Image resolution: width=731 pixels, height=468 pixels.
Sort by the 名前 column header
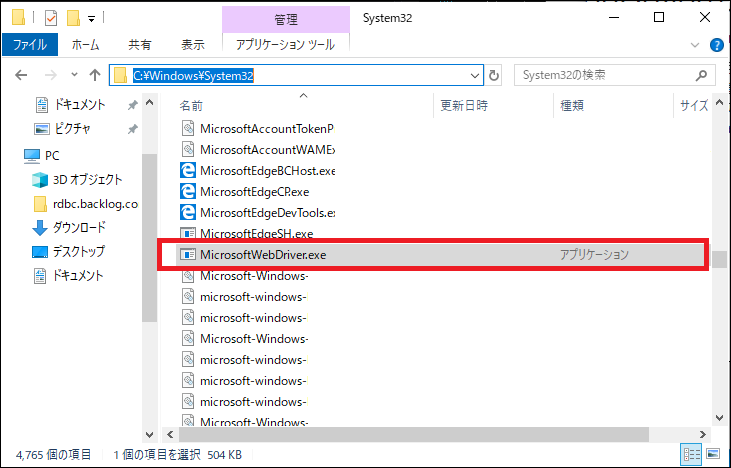[x=191, y=106]
